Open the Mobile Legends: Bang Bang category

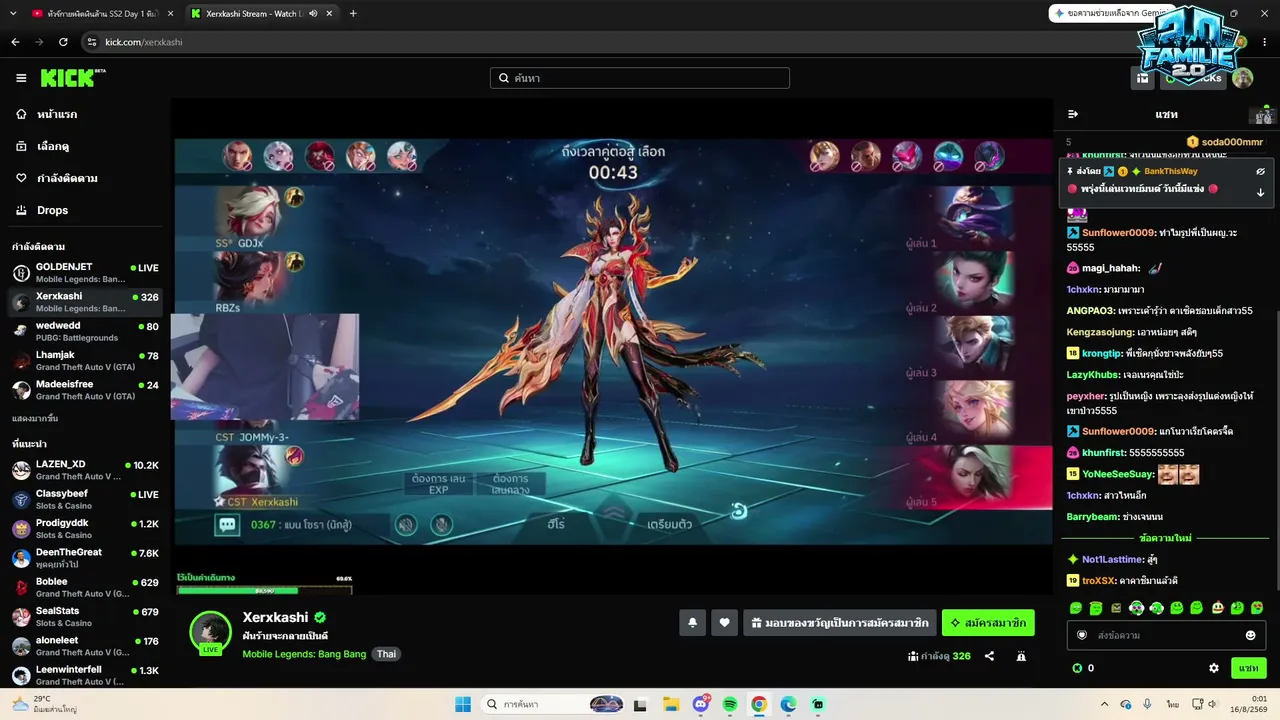point(304,654)
